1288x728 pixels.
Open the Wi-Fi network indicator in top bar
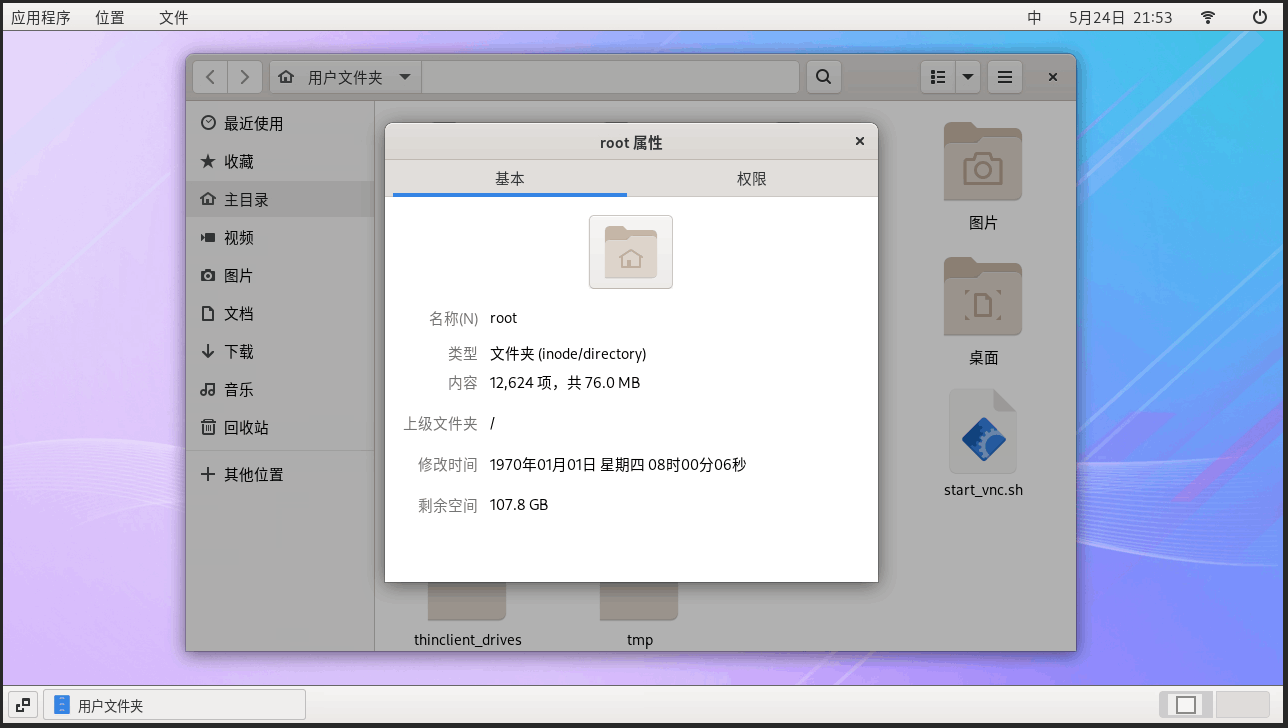pyautogui.click(x=1208, y=17)
